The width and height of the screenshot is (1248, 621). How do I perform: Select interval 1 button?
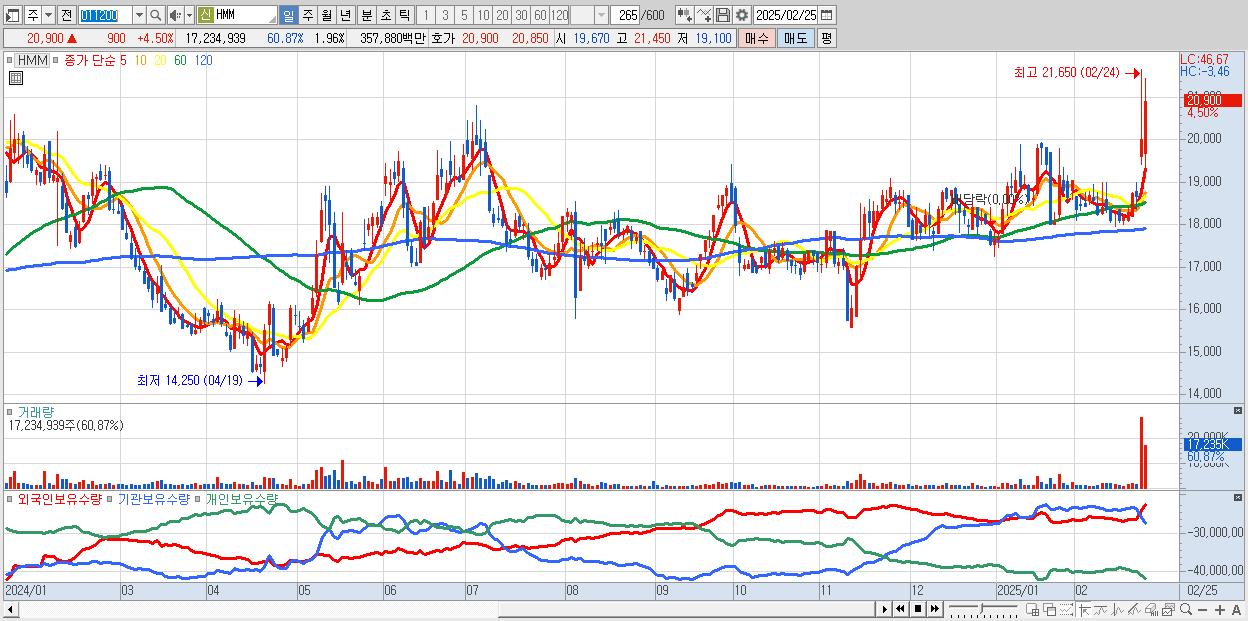(425, 15)
